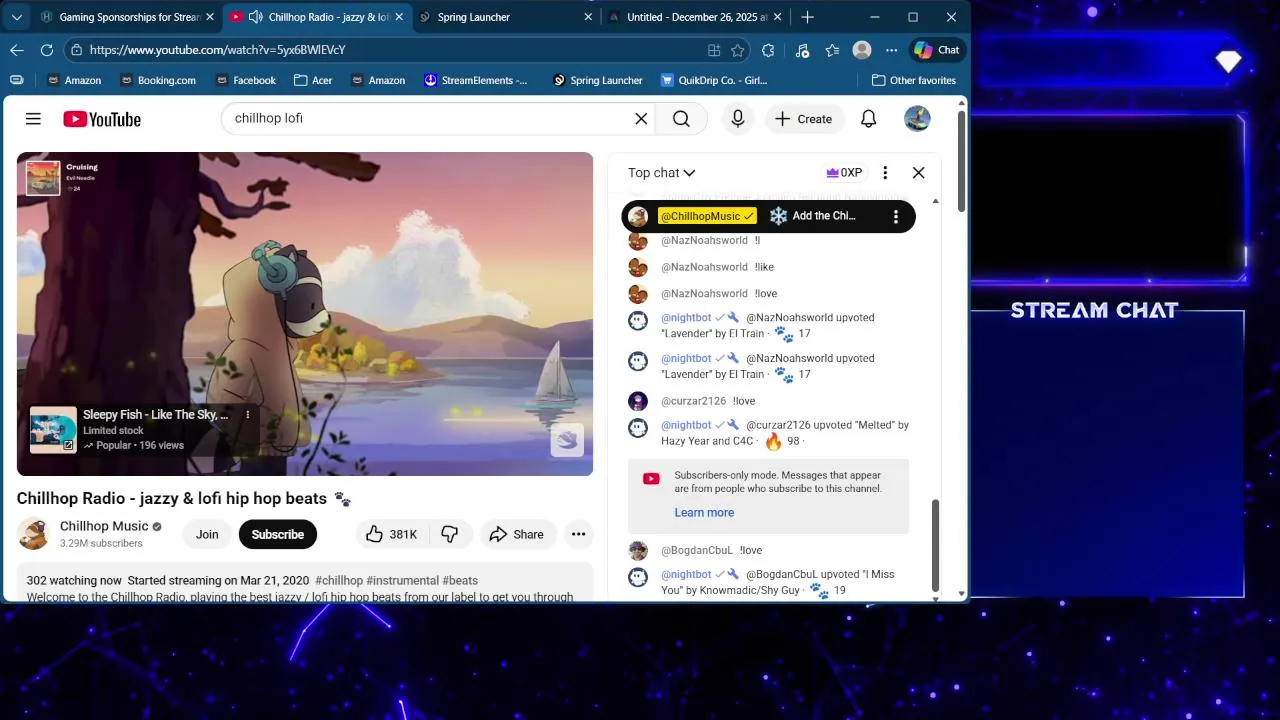Image resolution: width=1280 pixels, height=720 pixels.
Task: Open the Spring Launcher bookmark
Action: pos(597,80)
